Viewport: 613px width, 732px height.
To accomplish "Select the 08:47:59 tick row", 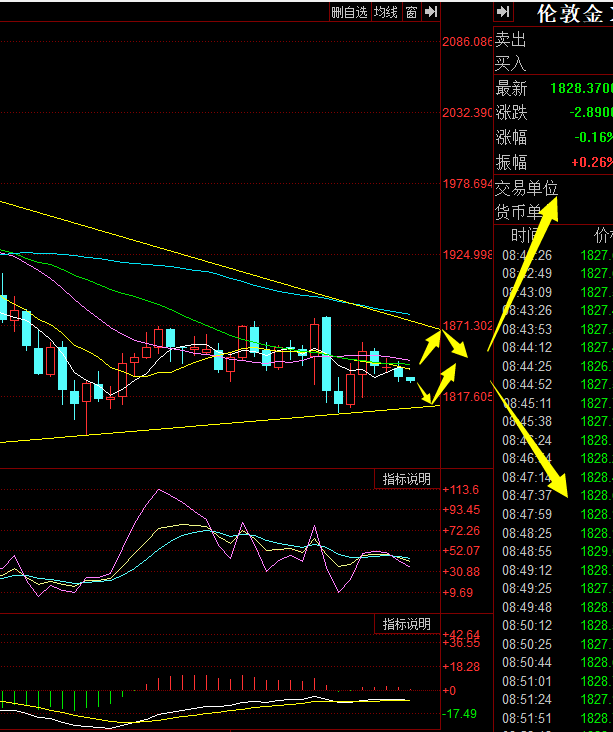I will pos(553,514).
